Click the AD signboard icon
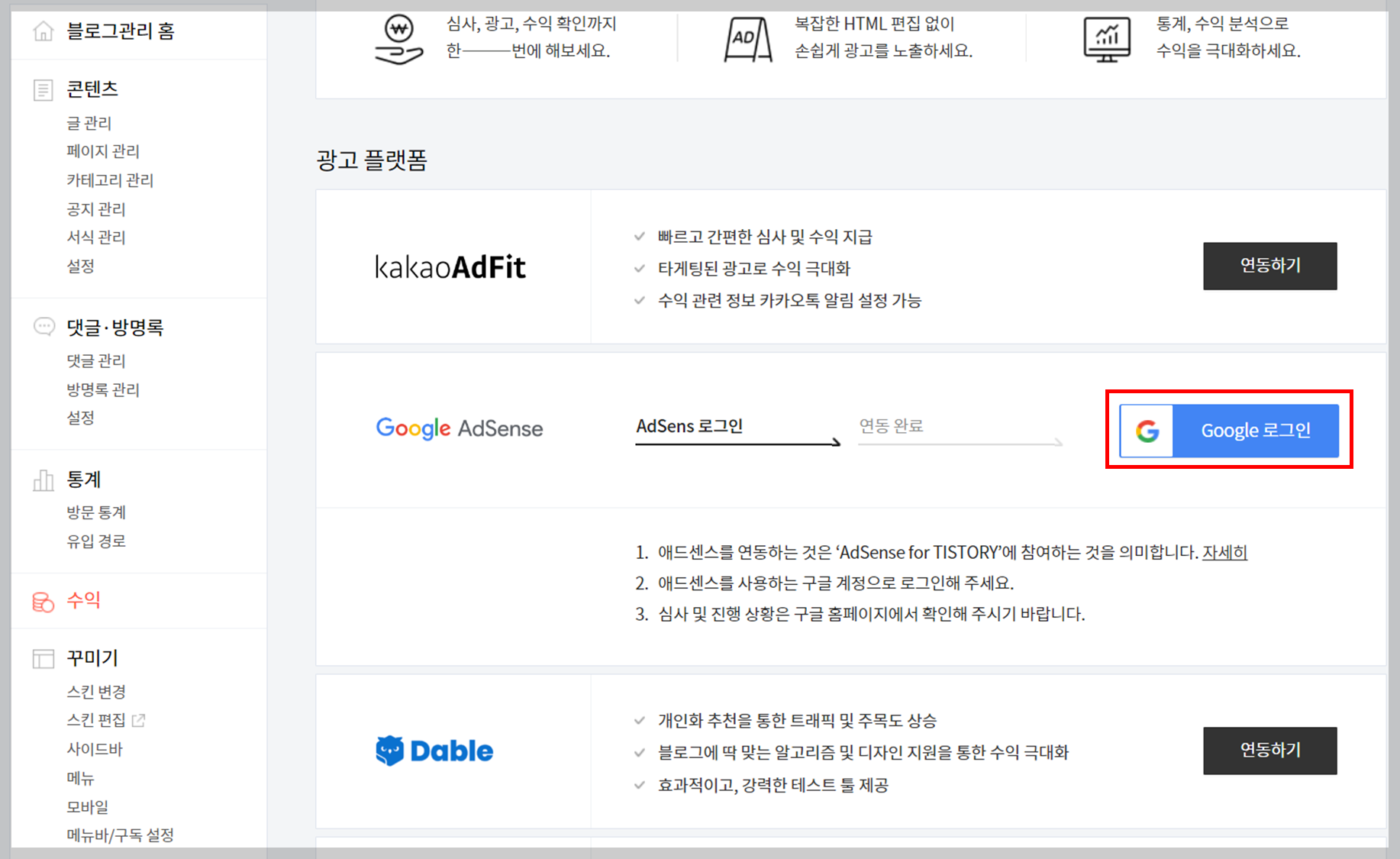This screenshot has height=859, width=1400. (747, 40)
